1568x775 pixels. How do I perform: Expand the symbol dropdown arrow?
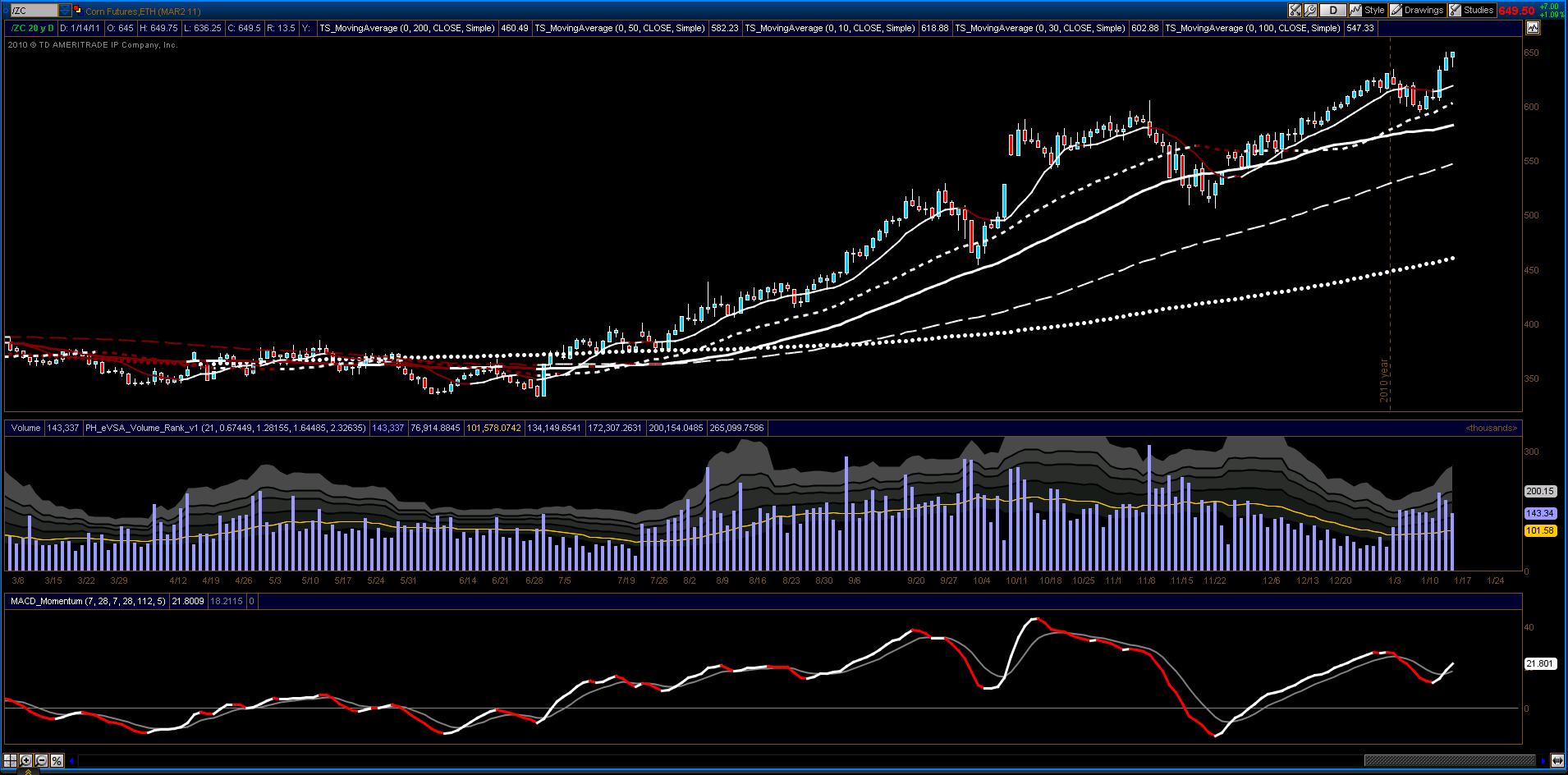click(65, 11)
